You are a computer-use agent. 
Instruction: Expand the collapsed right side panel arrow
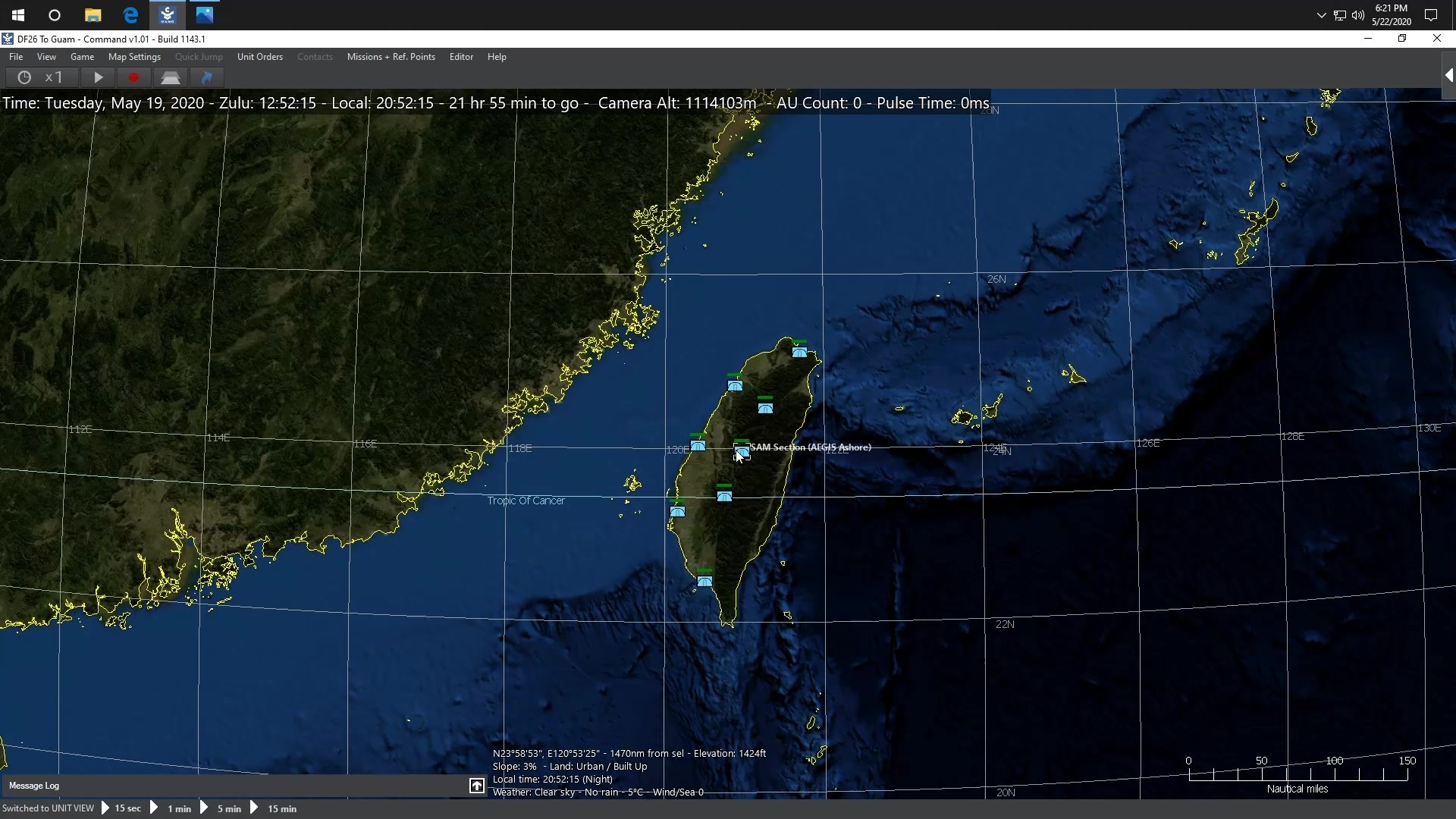[1448, 76]
